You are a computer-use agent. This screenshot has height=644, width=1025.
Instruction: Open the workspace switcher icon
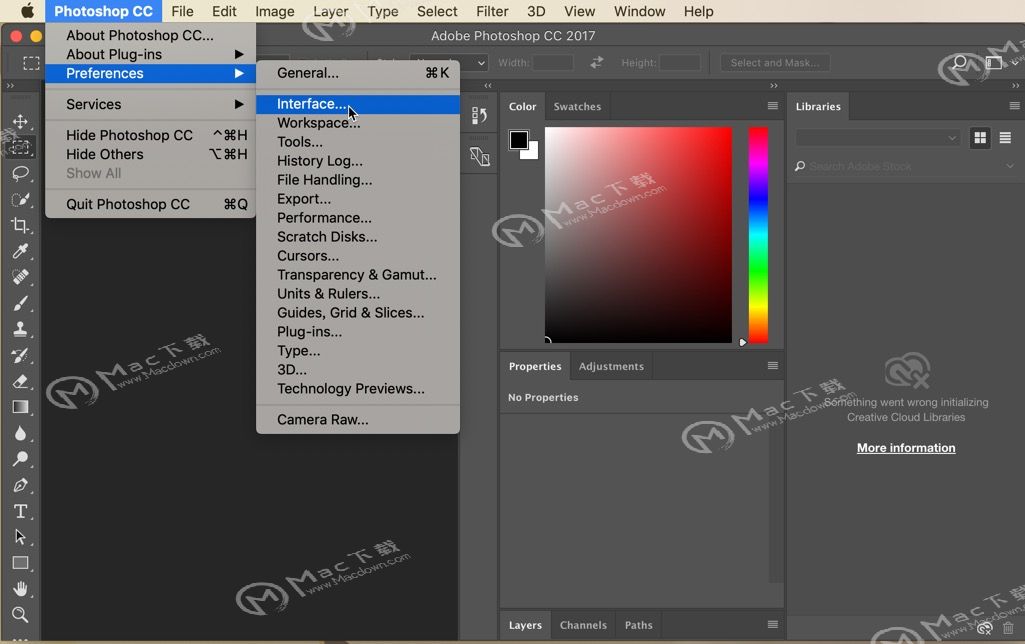click(x=994, y=63)
